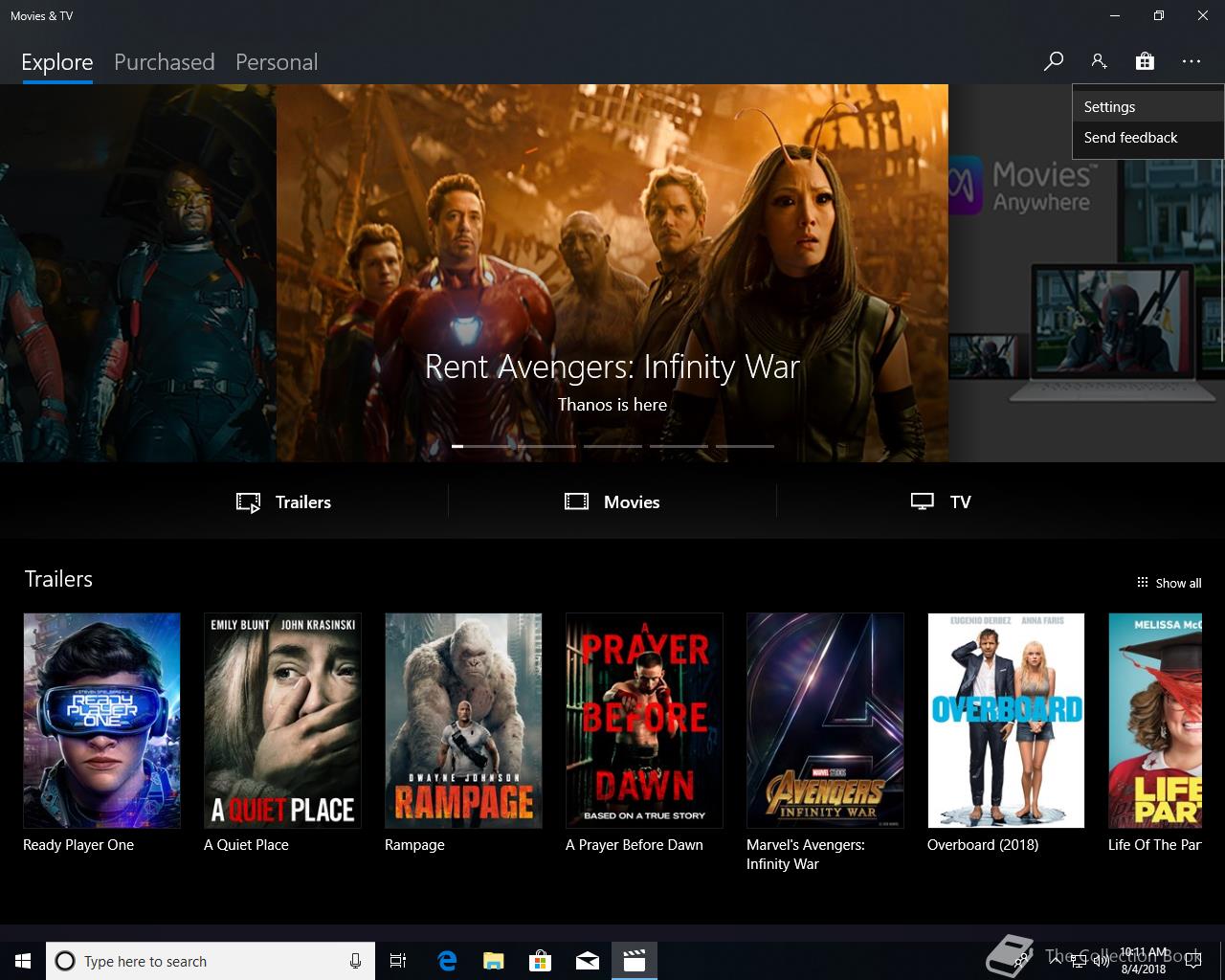Choose Send feedback in the menu
1225x980 pixels.
pos(1148,138)
